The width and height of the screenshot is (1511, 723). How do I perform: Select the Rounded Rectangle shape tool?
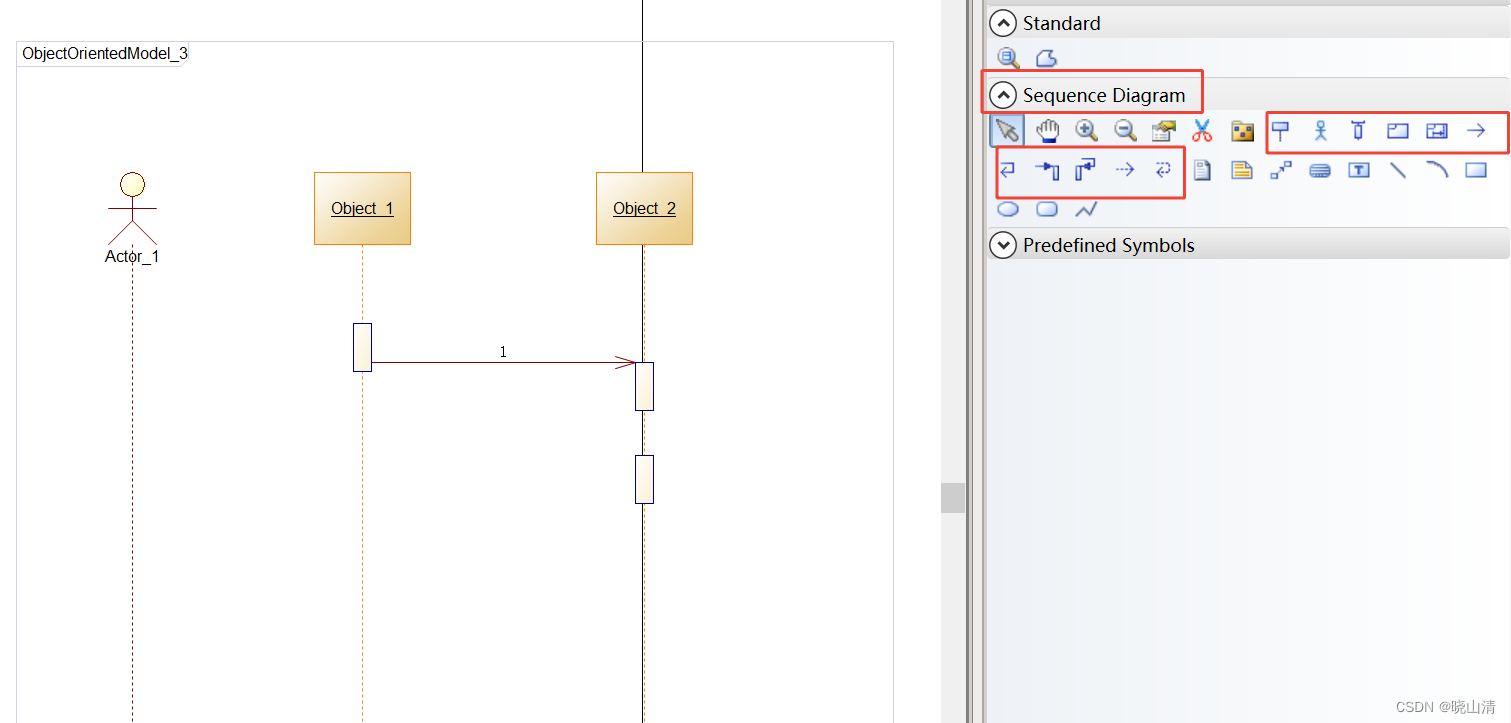[1047, 209]
